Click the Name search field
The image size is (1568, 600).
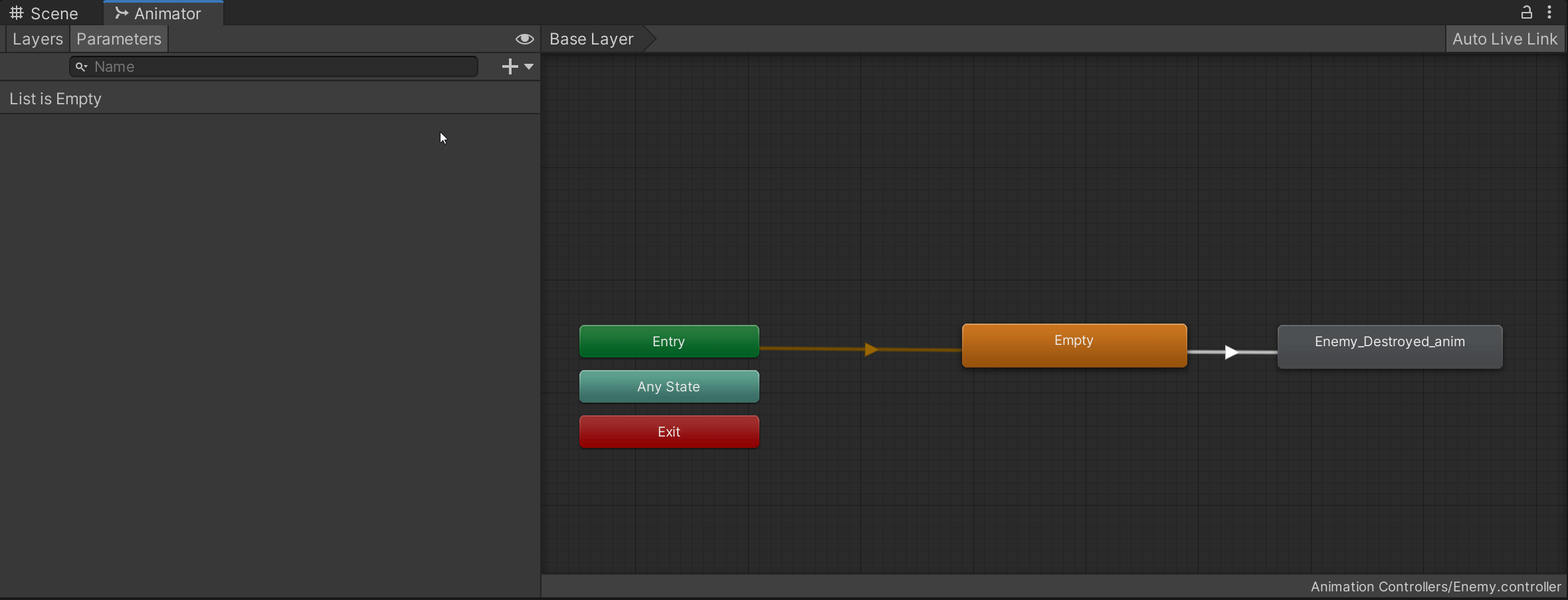tap(274, 66)
